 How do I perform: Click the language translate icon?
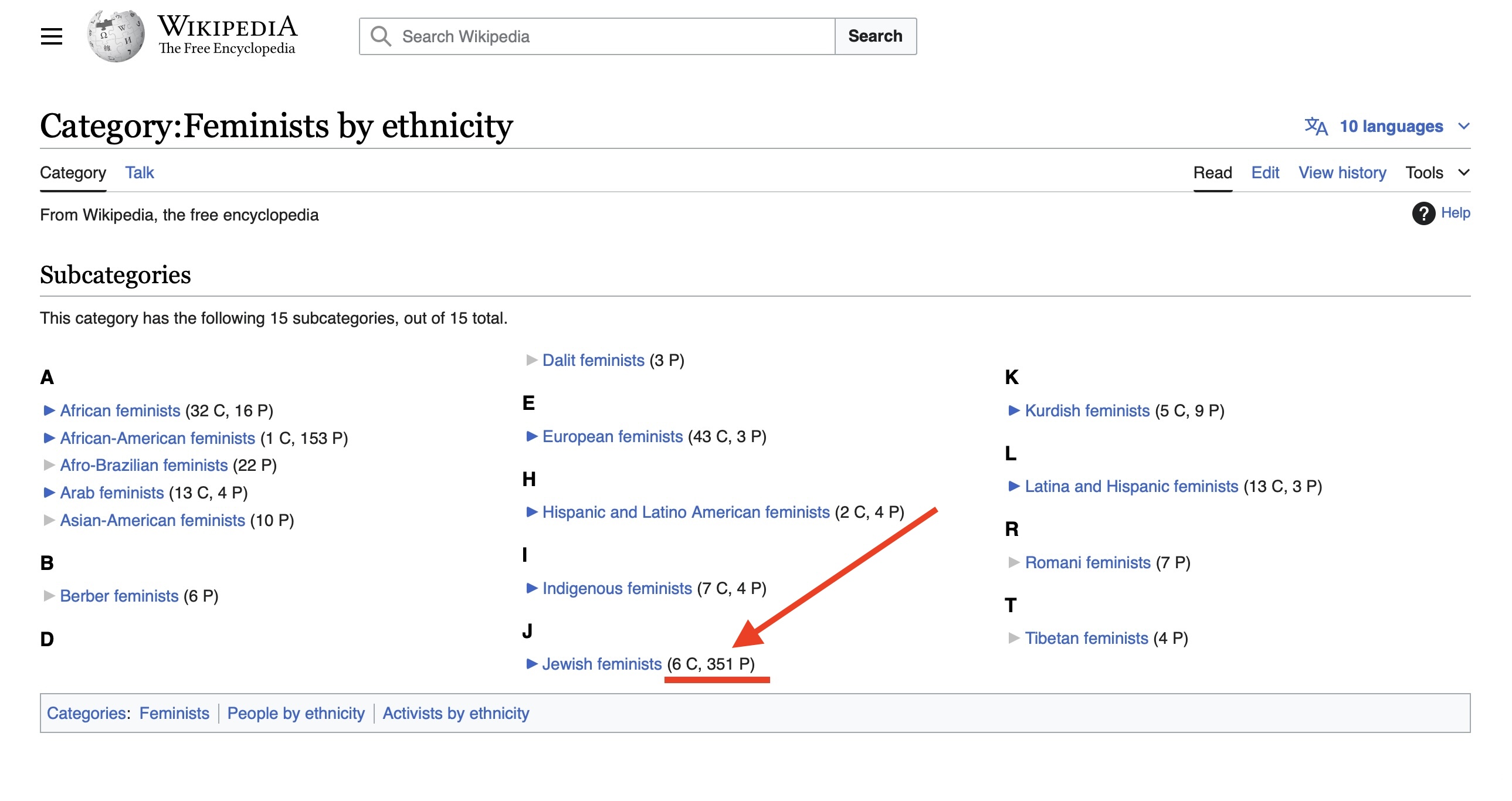1316,126
